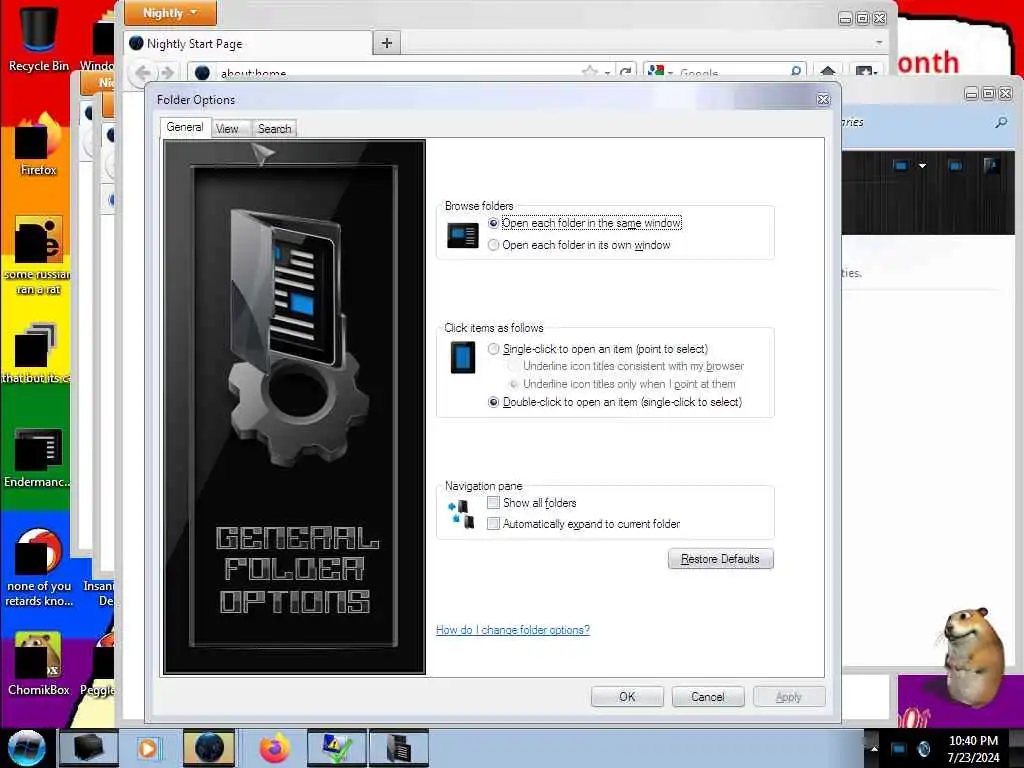Choose 'Underline icon titles only when I point'

tap(622, 384)
